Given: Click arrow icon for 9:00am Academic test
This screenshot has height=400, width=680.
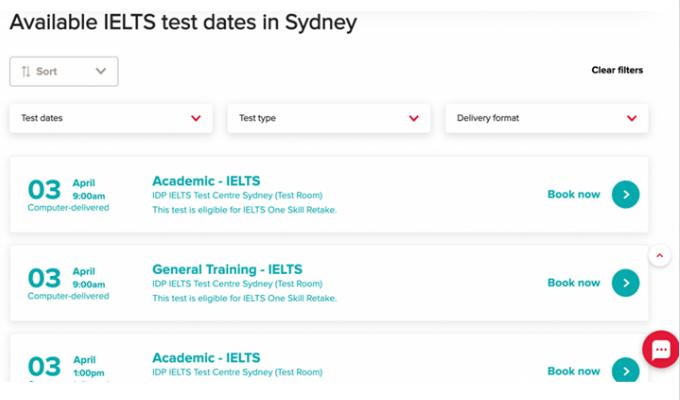Looking at the screenshot, I should (x=625, y=195).
